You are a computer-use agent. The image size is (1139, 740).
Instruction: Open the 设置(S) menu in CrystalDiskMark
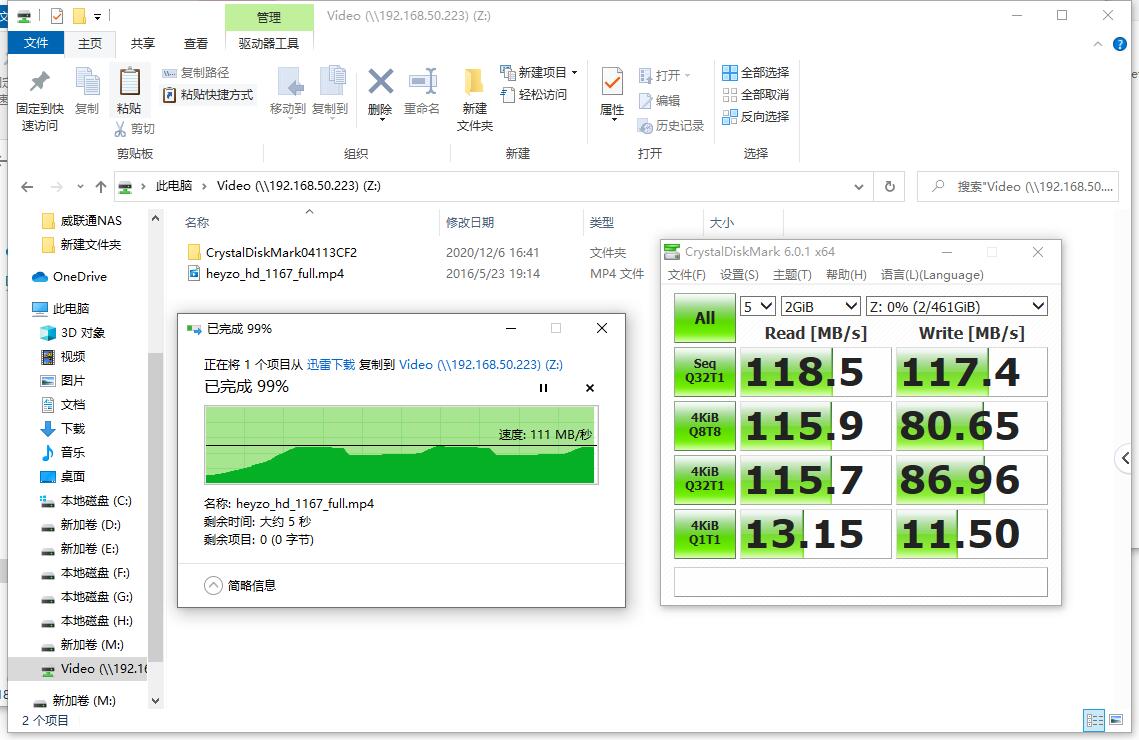737,275
